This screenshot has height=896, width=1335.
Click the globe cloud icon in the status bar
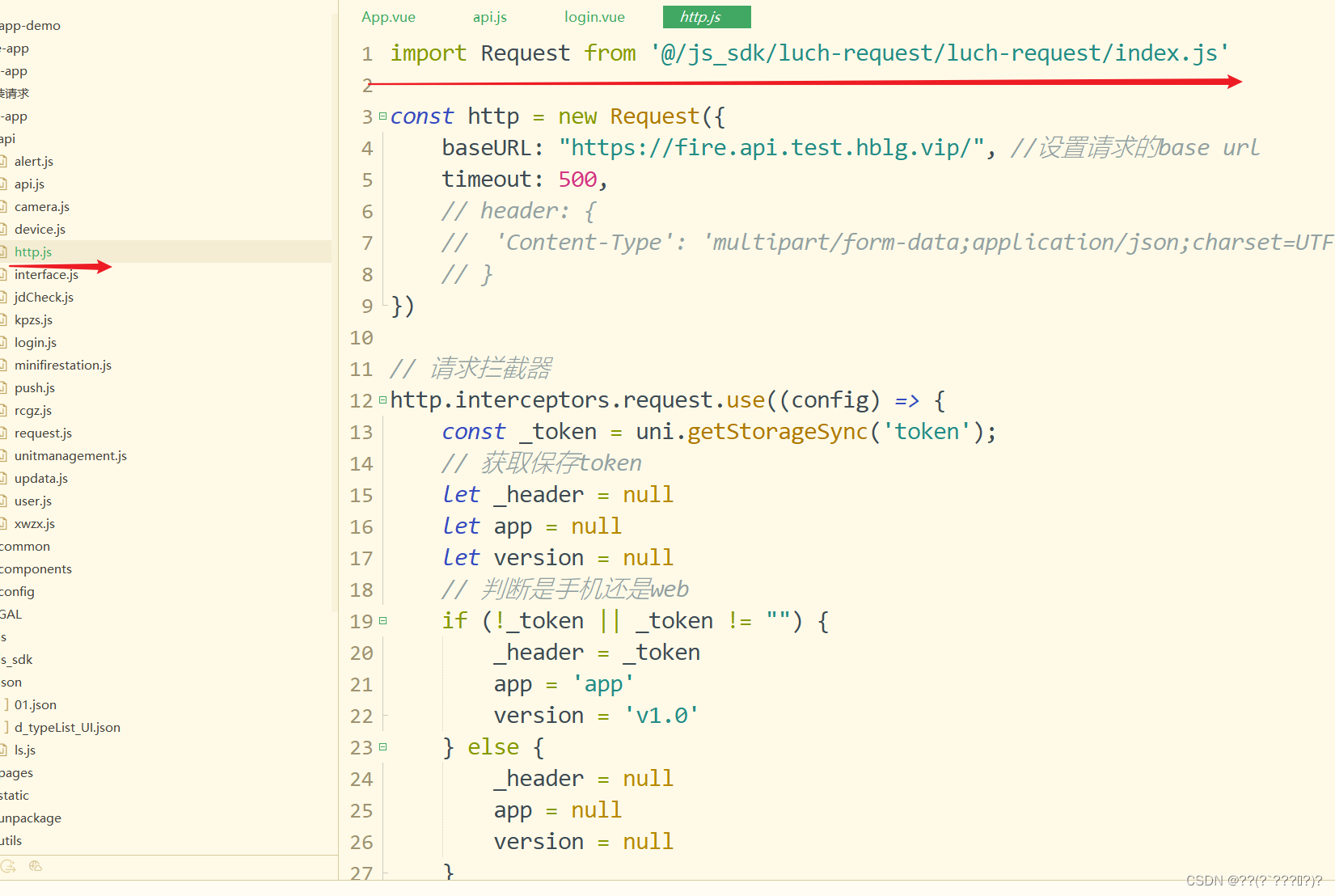tap(36, 865)
